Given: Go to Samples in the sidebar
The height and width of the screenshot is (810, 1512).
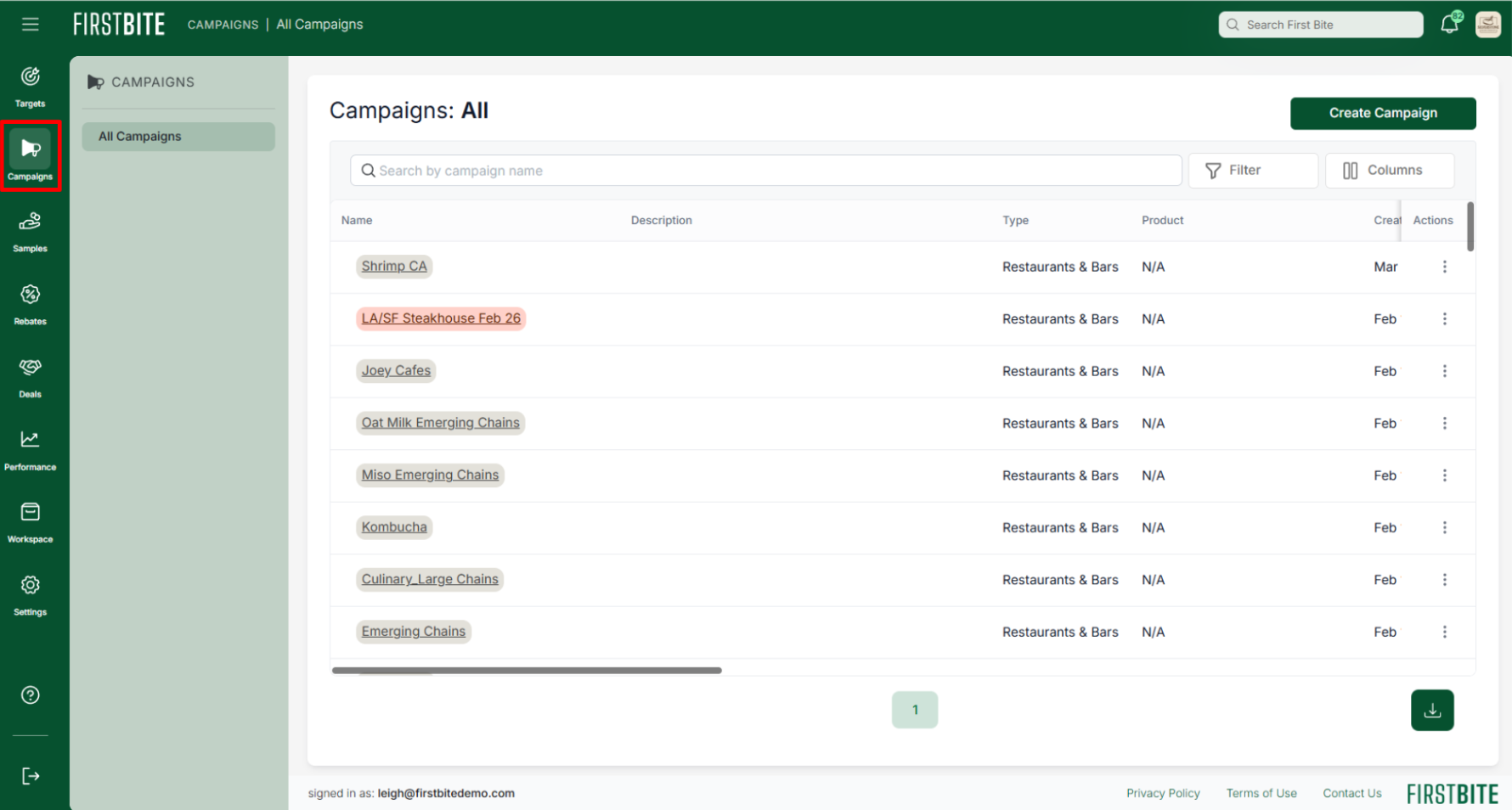Looking at the screenshot, I should 31,232.
